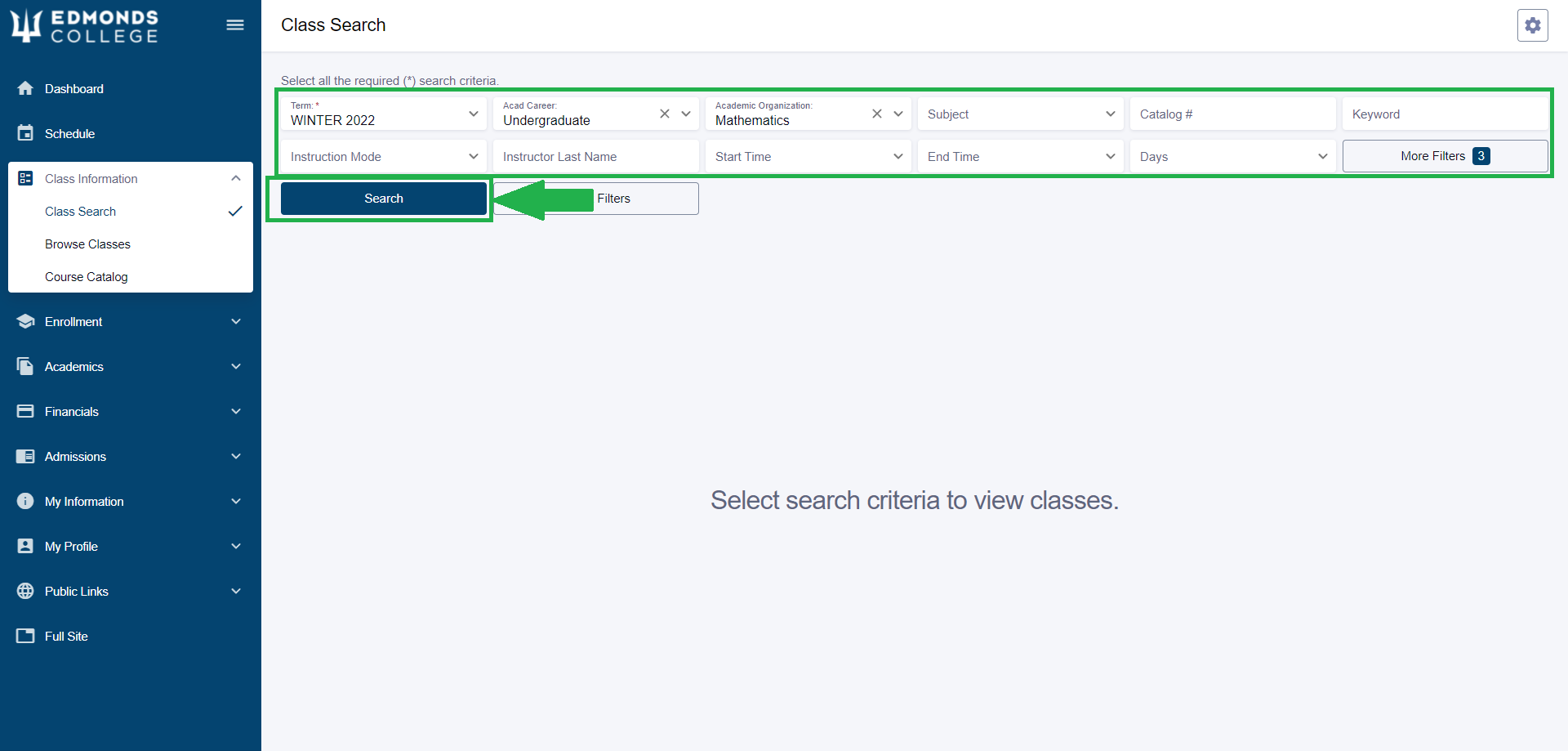Viewport: 1568px width, 751px height.
Task: Click the More Filters button
Action: pos(1445,156)
